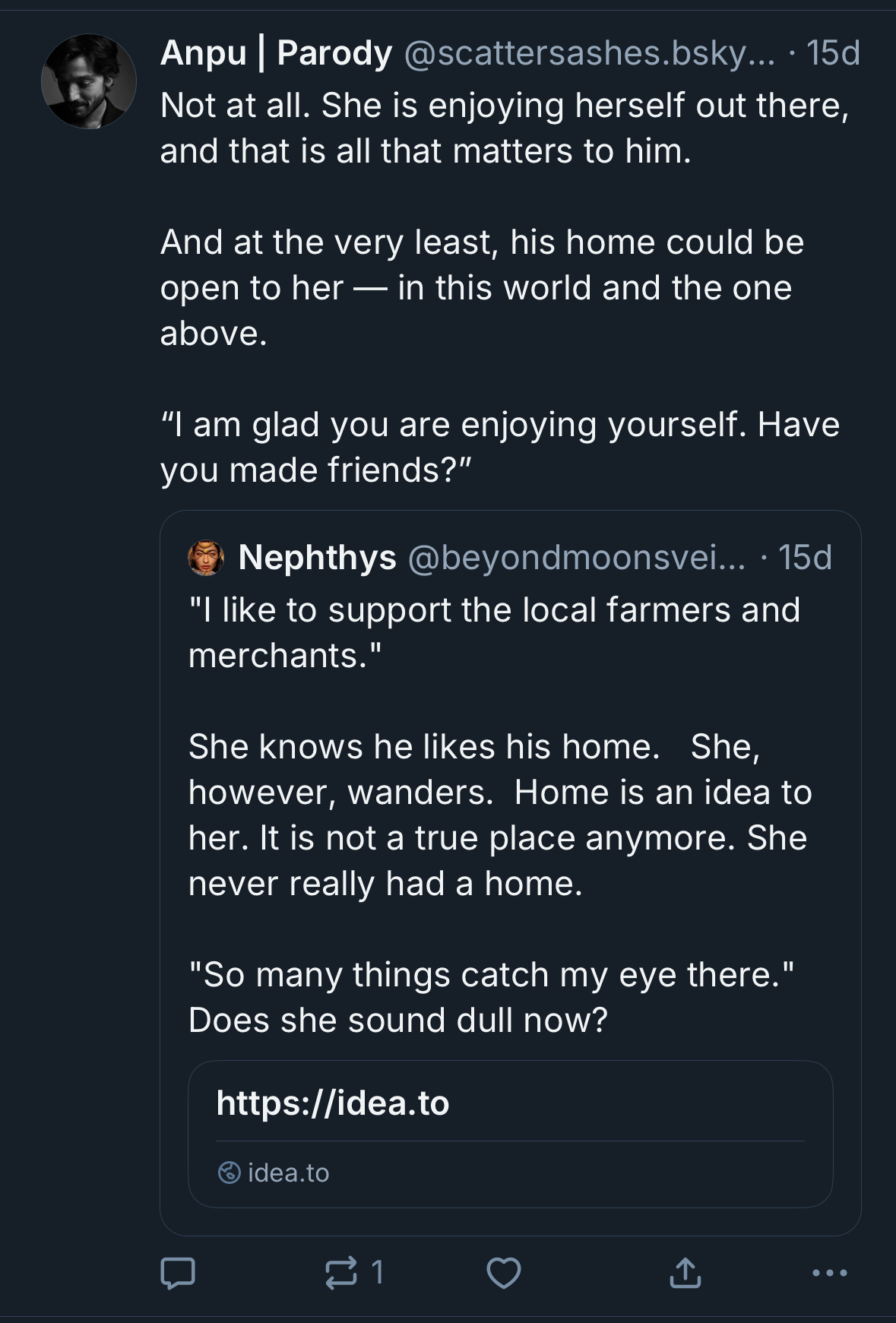Click the main post's 15d timestamp

tap(833, 53)
